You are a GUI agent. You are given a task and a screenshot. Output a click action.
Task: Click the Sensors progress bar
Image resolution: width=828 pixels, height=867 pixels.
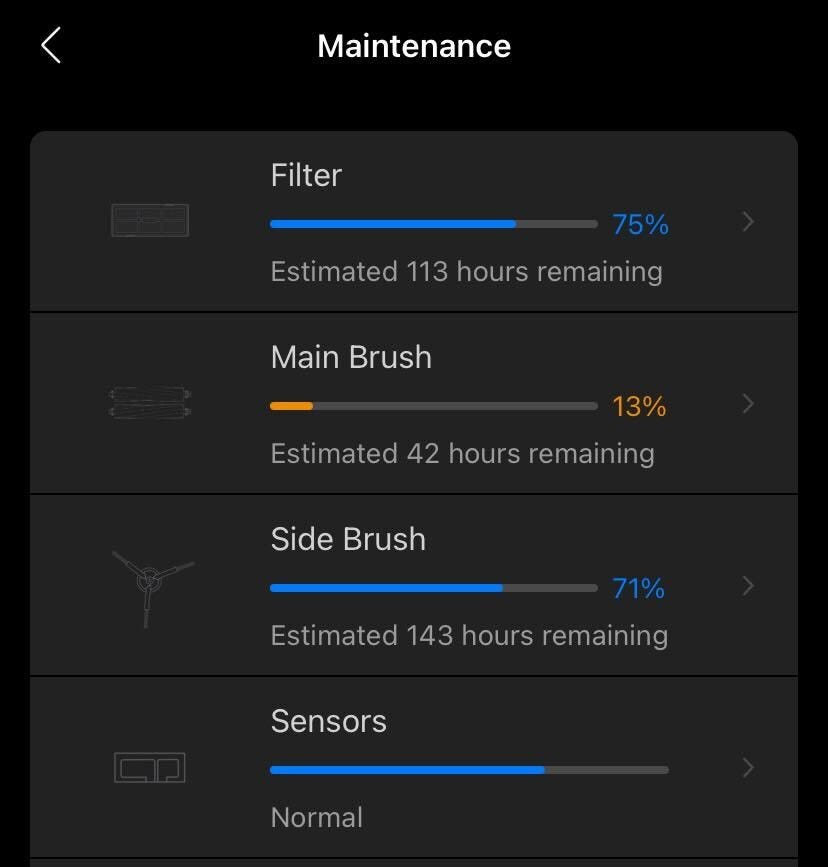click(x=469, y=770)
